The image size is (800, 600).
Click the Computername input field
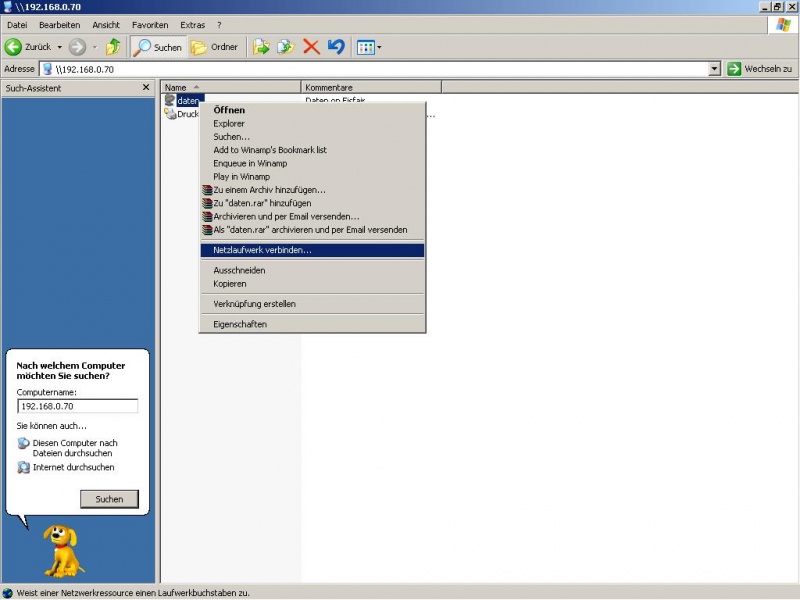click(x=77, y=406)
